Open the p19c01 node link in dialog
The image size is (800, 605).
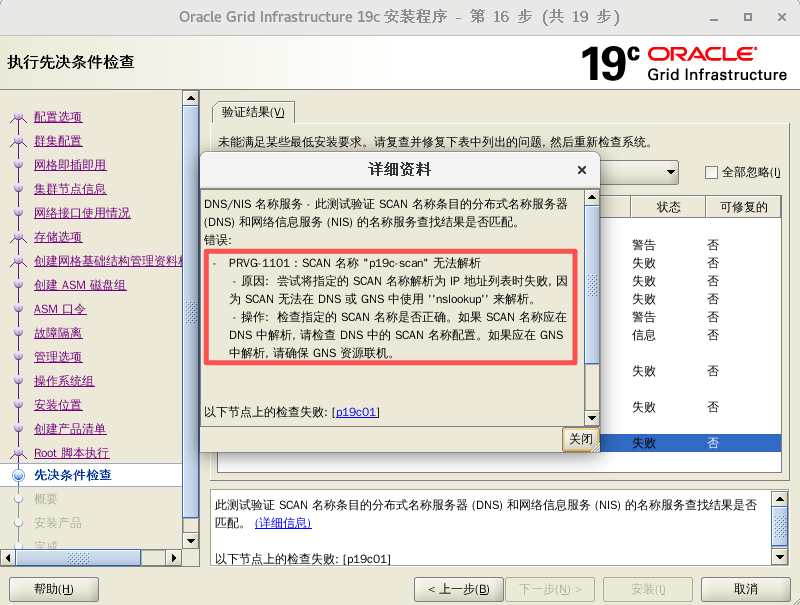(356, 412)
